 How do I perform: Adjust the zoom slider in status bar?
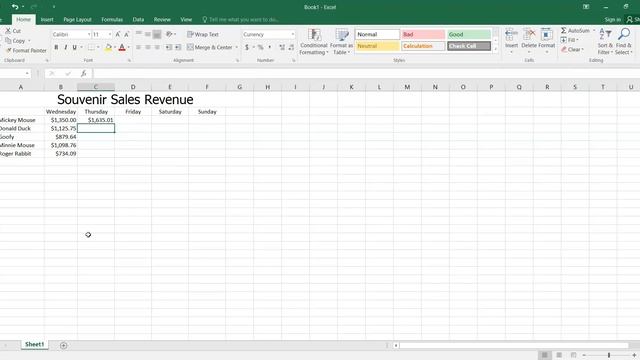(x=609, y=355)
